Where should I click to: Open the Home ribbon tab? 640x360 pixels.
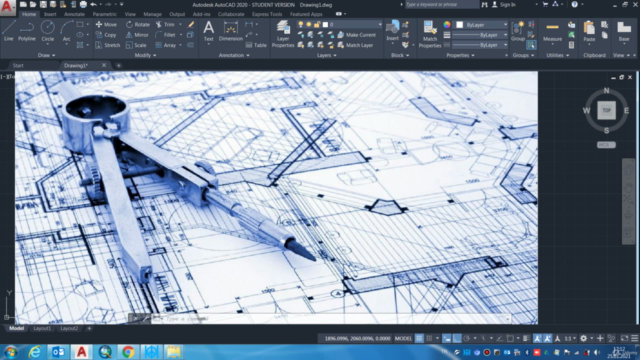[x=29, y=14]
